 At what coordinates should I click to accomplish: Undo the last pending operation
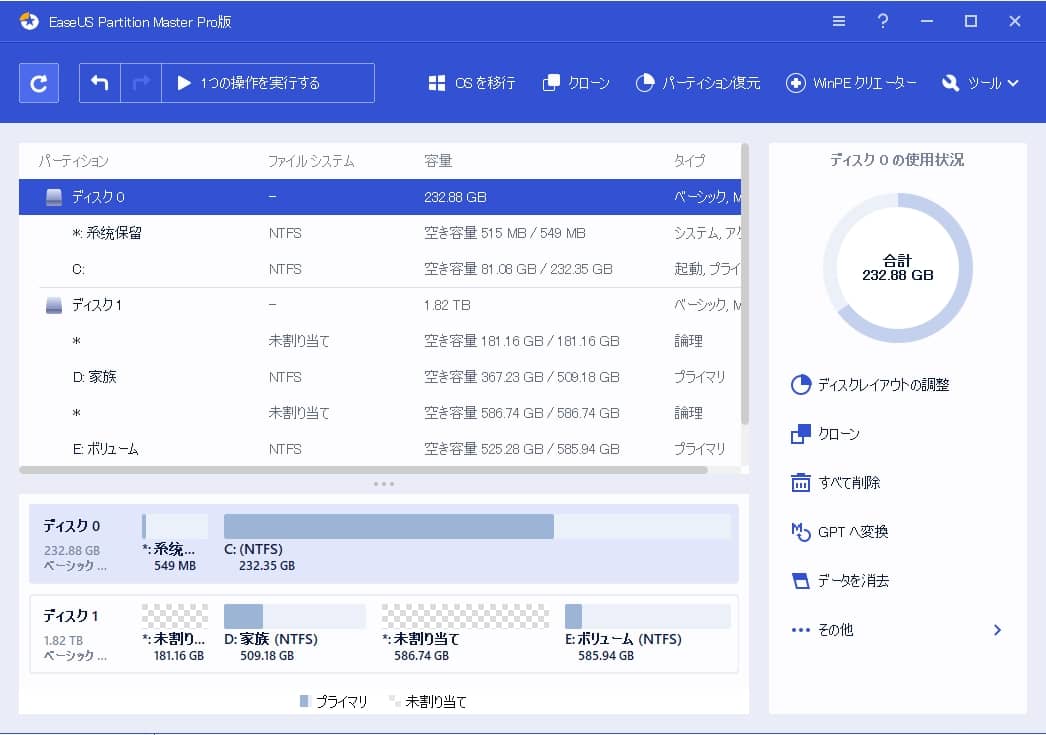tap(99, 83)
